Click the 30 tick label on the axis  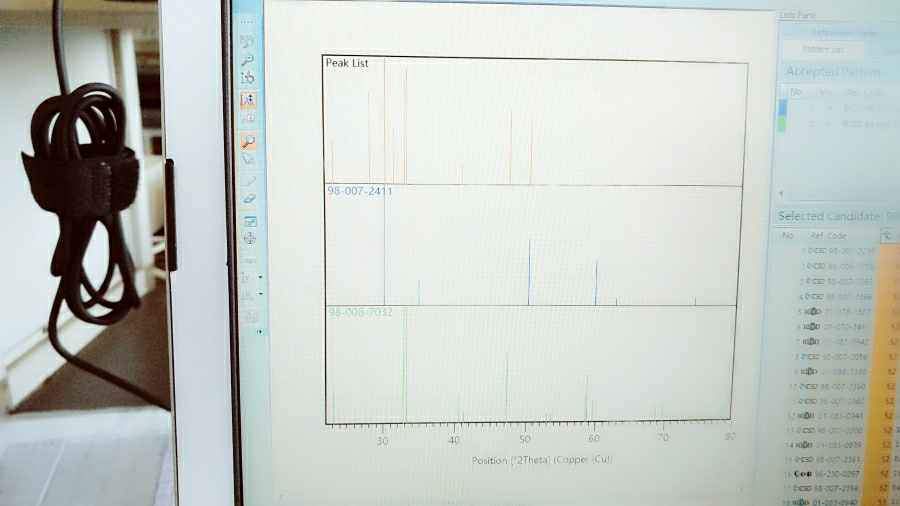coord(382,441)
